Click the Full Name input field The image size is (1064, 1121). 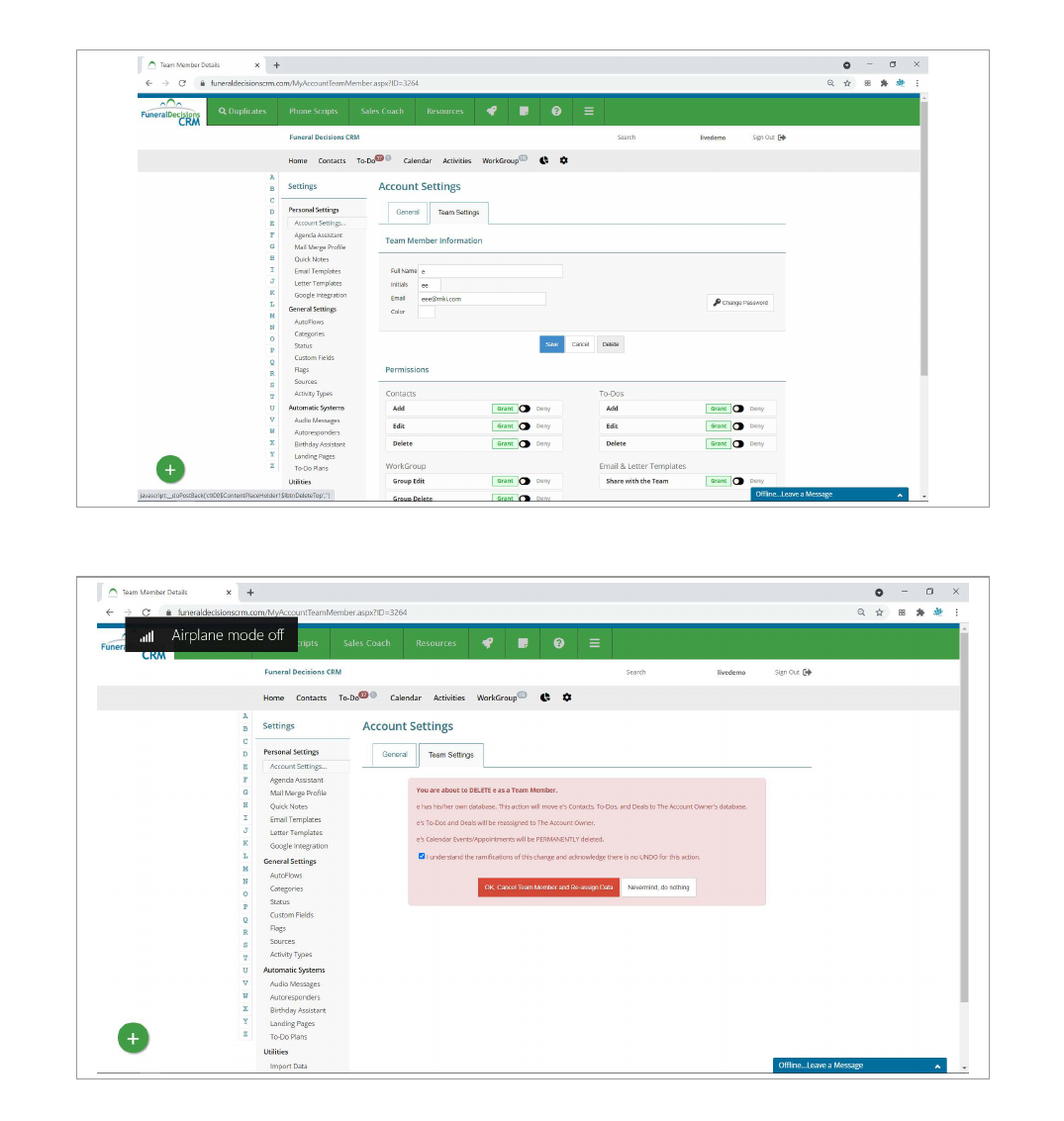(490, 271)
